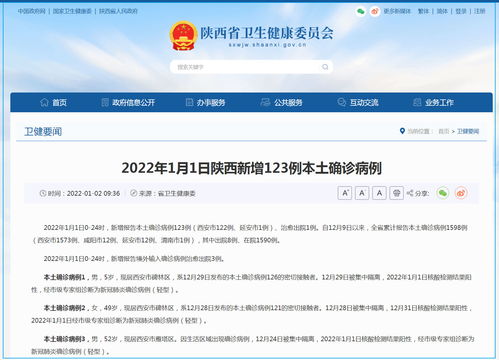Click the national emblem logo
This screenshot has width=499, height=360.
pyautogui.click(x=183, y=36)
